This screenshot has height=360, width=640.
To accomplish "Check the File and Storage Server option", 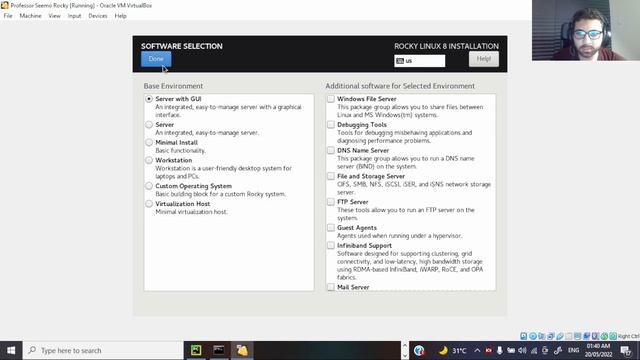I will coord(331,176).
